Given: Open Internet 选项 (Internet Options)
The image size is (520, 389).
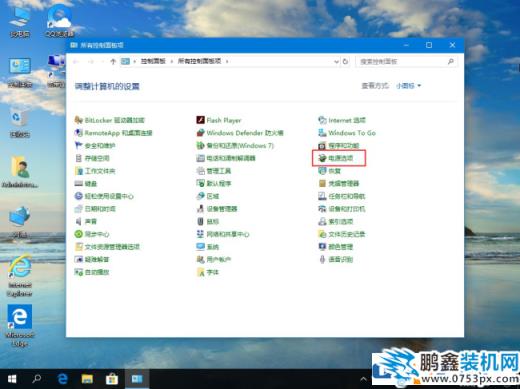Looking at the screenshot, I should [x=342, y=120].
